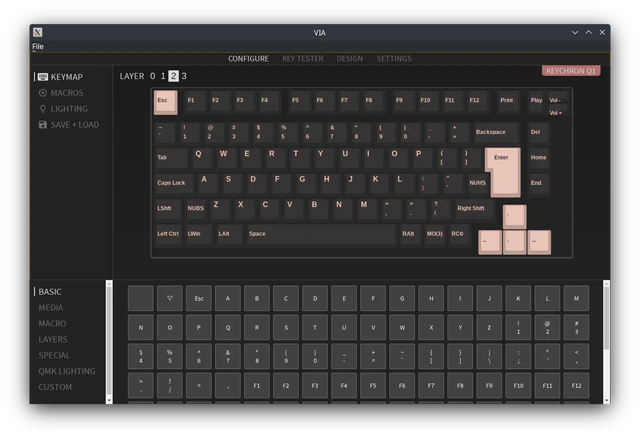Open the SPECIAL keycode category
The height and width of the screenshot is (439, 640).
coord(54,355)
